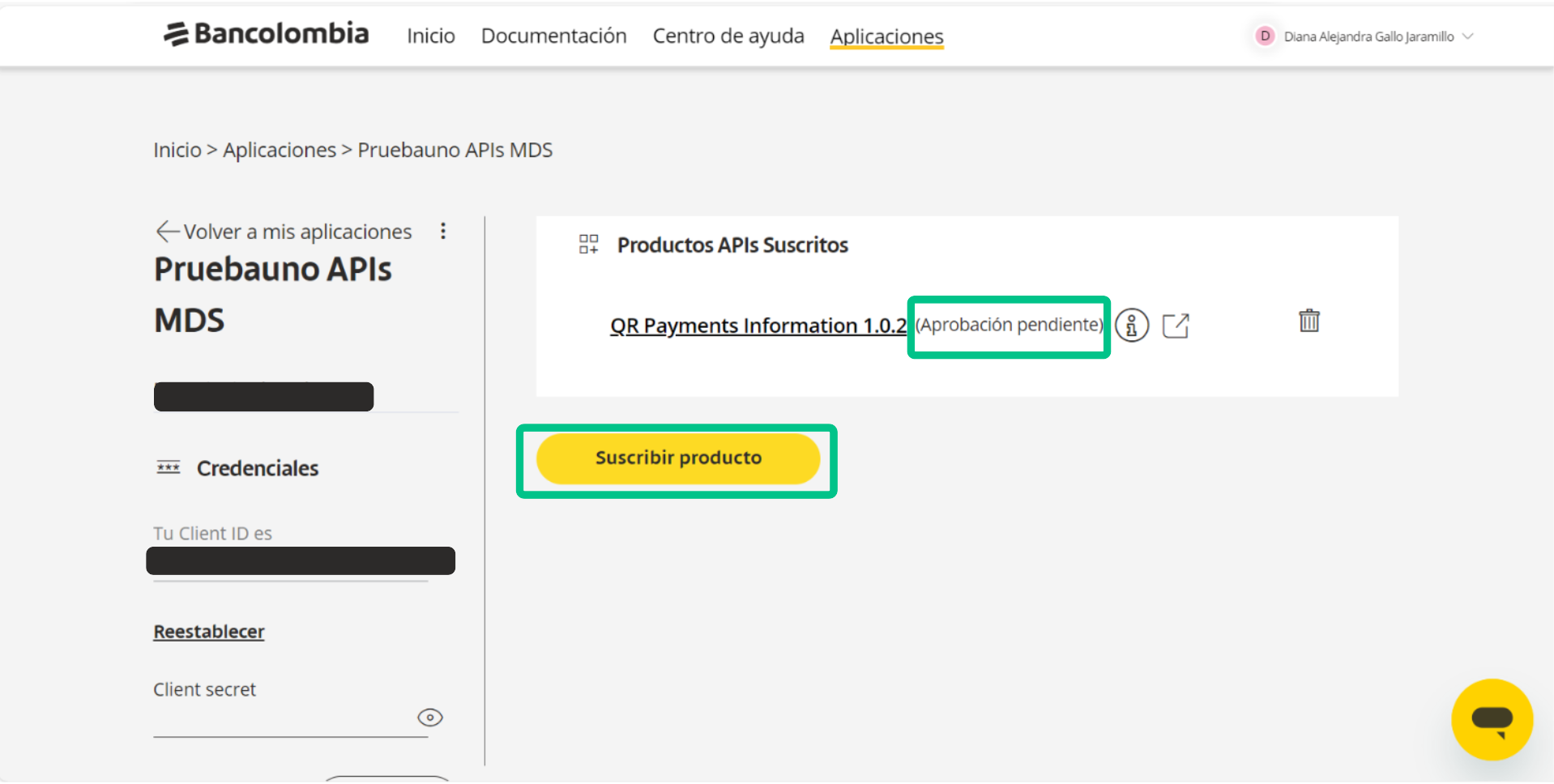Toggle Client secret visibility eye icon
Viewport: 1554px width, 784px height.
point(429,718)
